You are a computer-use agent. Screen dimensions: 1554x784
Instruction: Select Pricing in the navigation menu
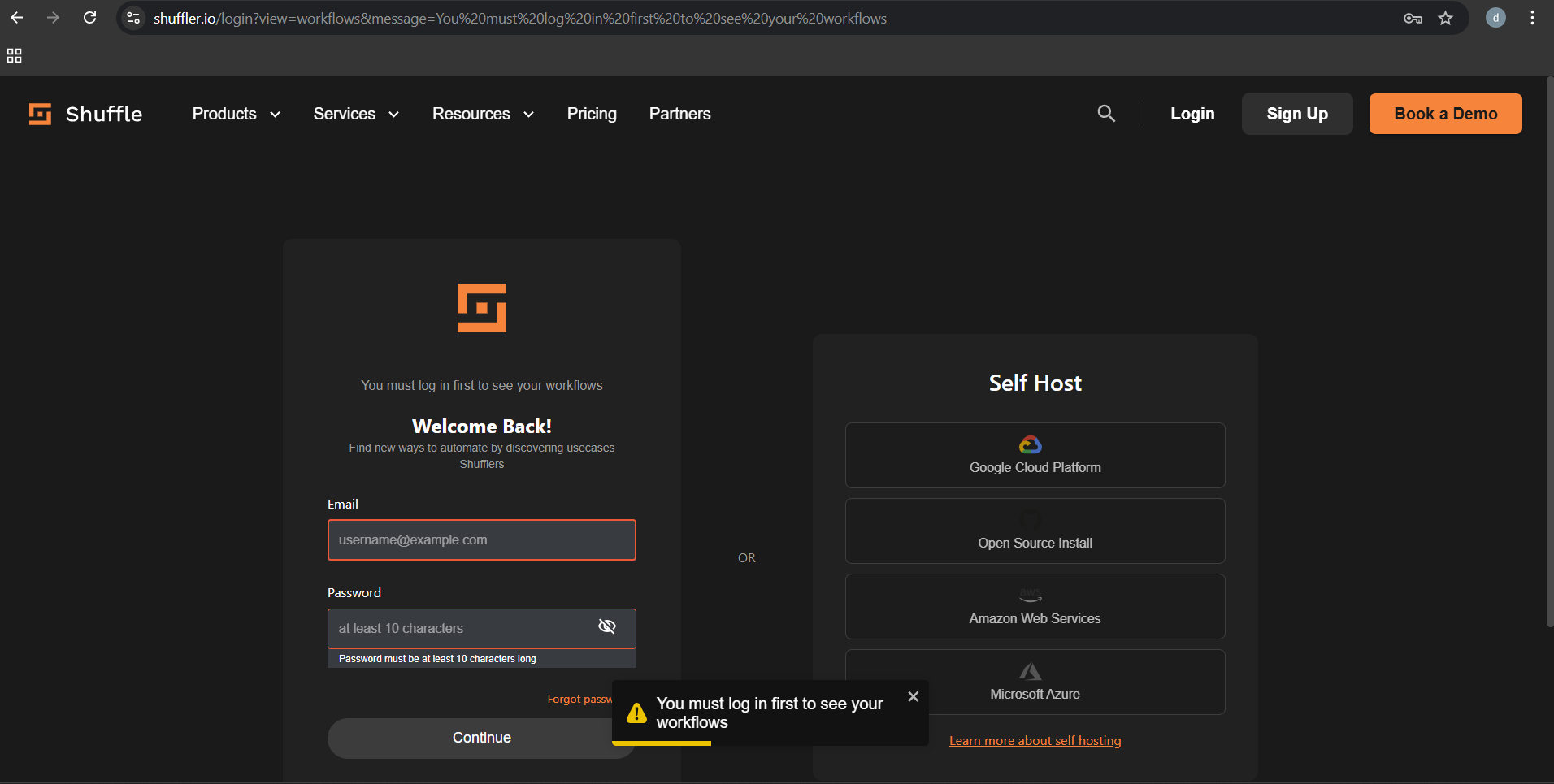(x=591, y=114)
